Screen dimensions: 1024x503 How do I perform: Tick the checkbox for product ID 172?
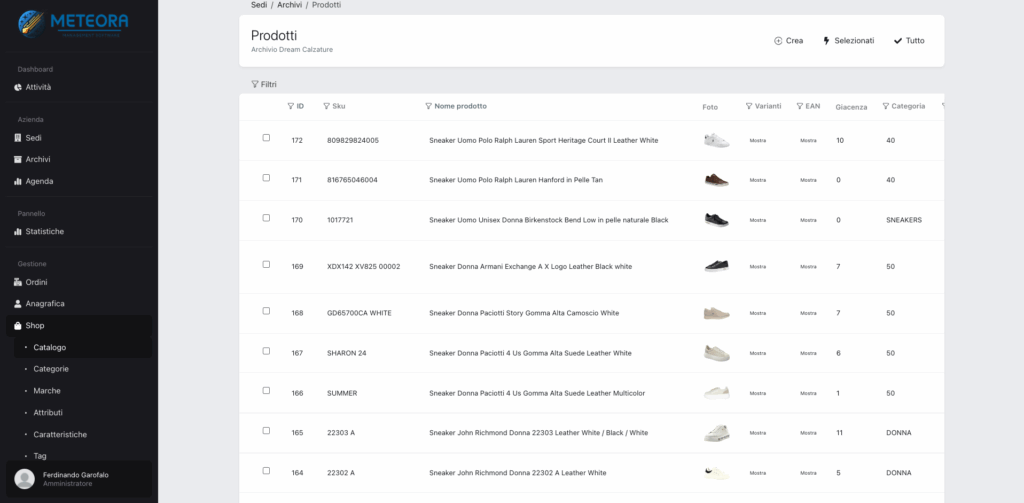266,138
